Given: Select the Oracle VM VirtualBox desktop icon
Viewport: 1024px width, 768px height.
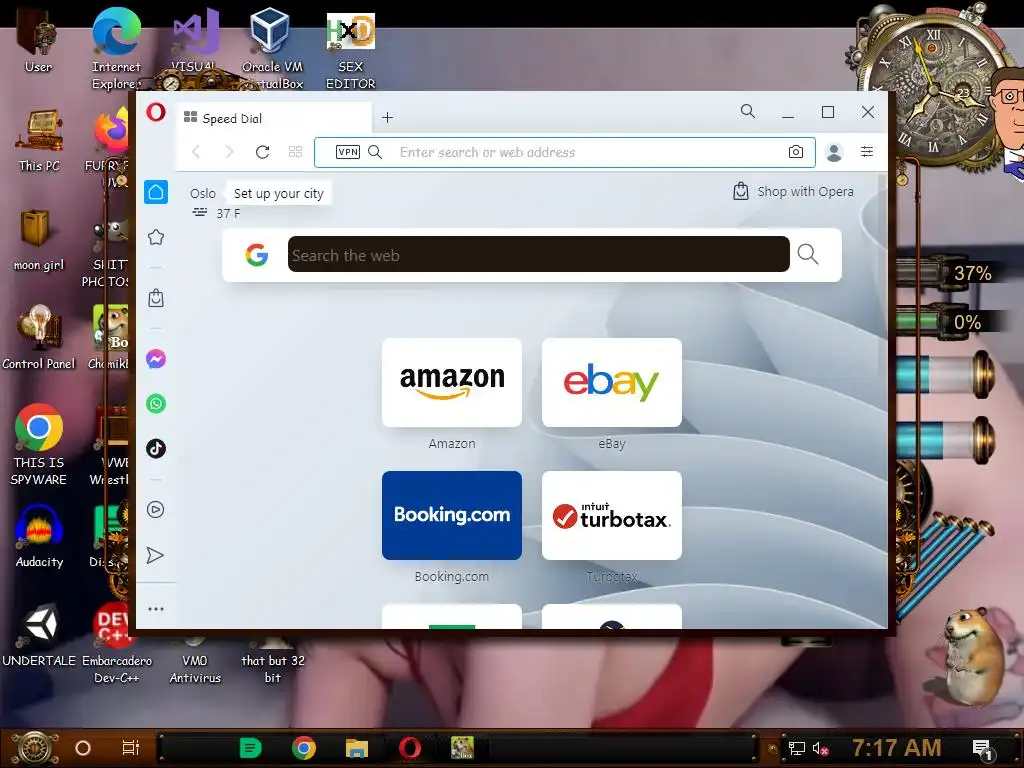Looking at the screenshot, I should [x=272, y=49].
